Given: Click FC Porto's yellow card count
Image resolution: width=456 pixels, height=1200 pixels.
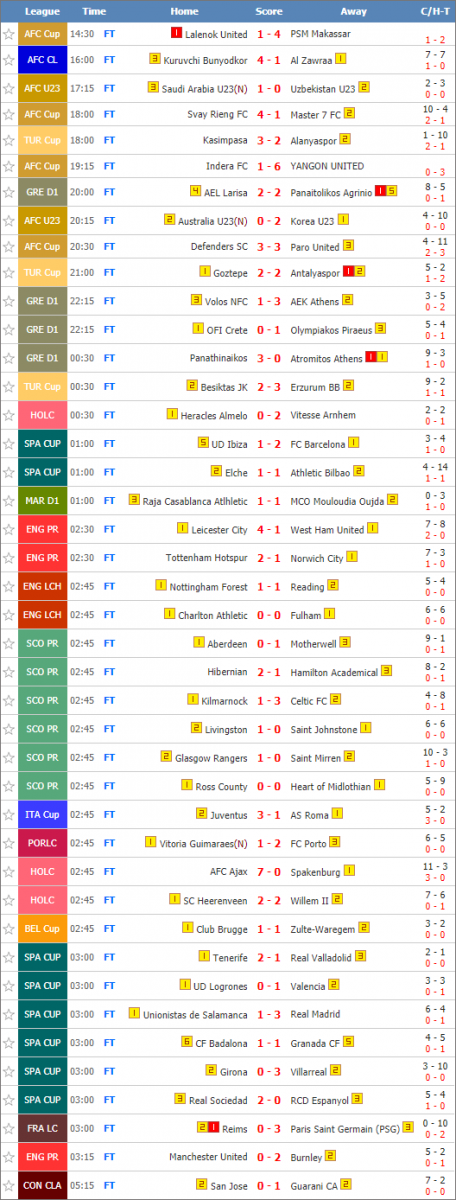Looking at the screenshot, I should click(x=334, y=843).
